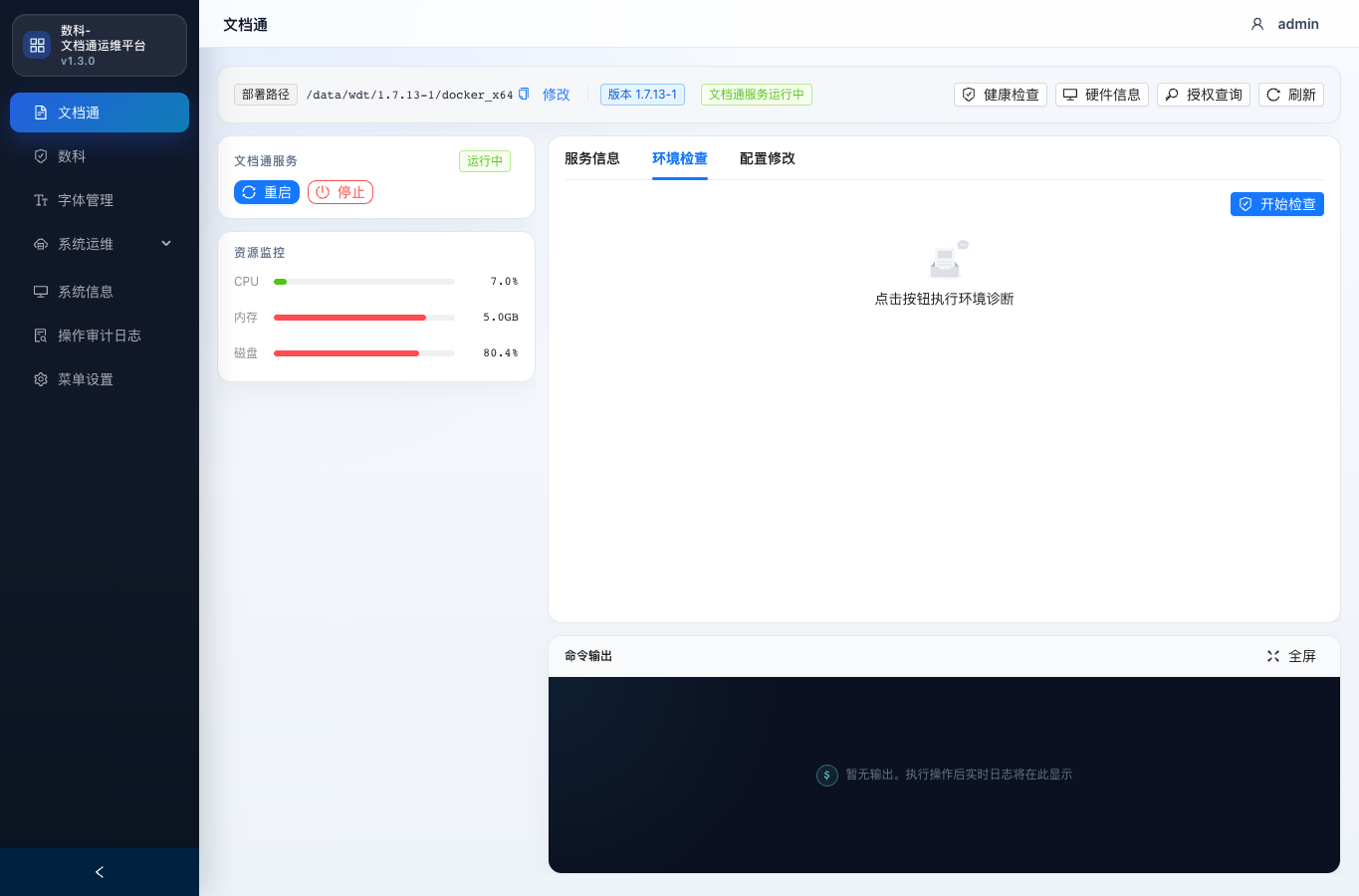Click the 磁盘 usage progress bar
Screen dimensions: 1359x896
pos(364,353)
